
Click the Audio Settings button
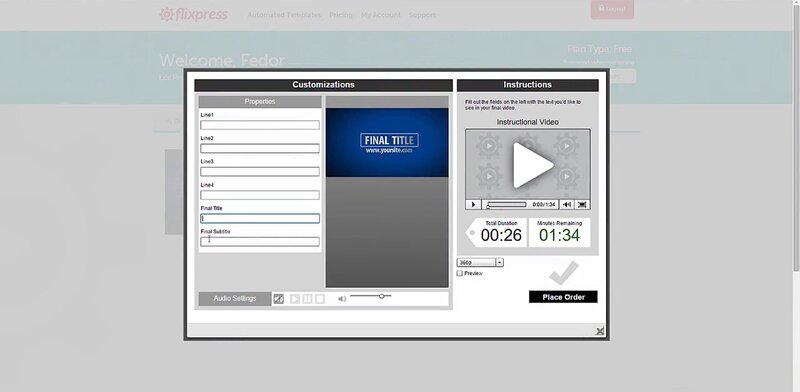point(235,299)
